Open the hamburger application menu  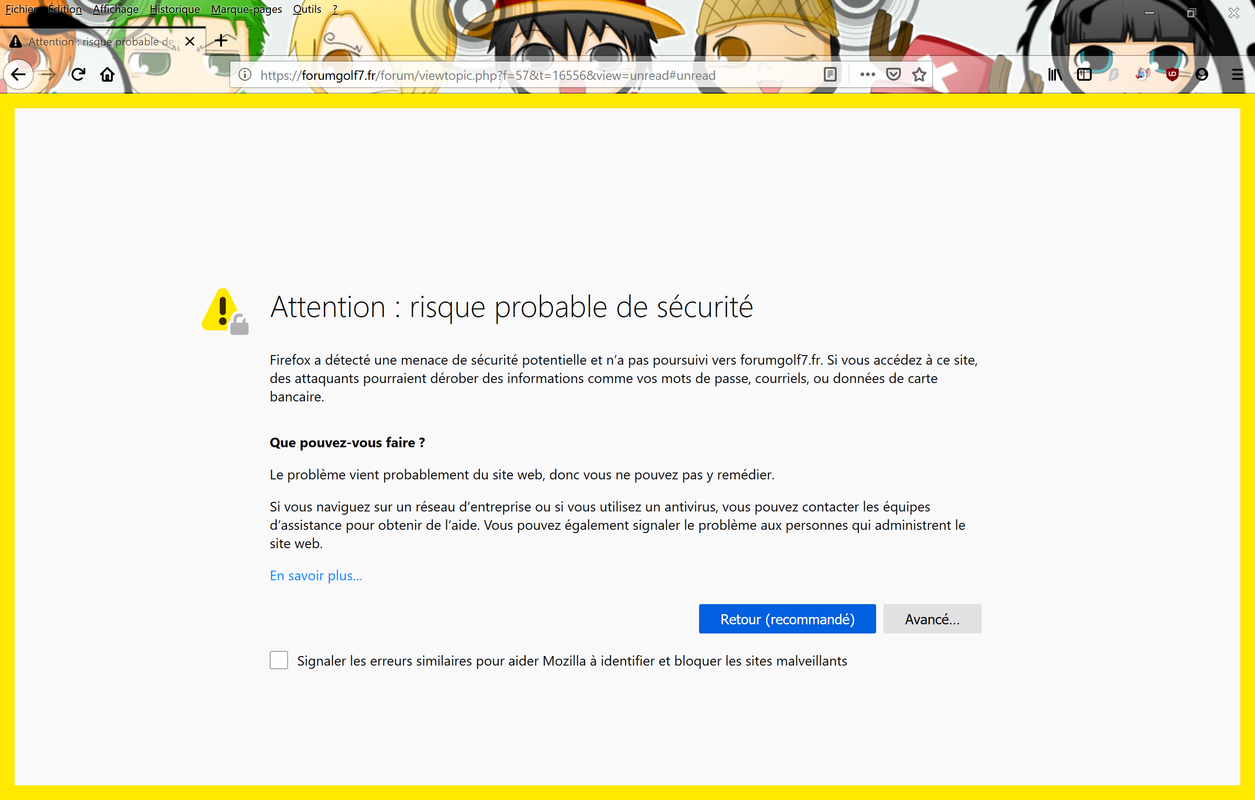[x=1237, y=75]
